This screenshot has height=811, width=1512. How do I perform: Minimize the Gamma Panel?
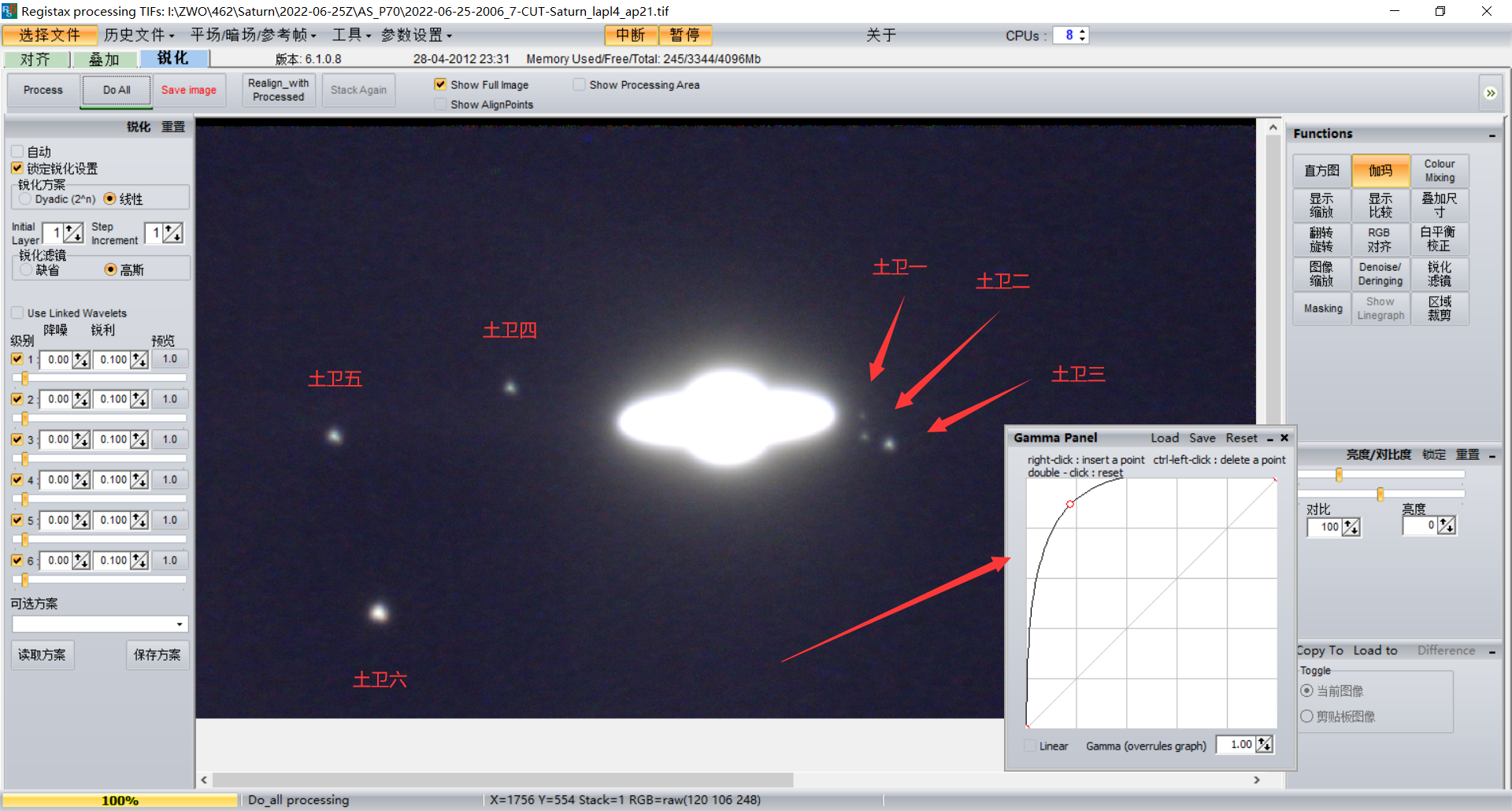(x=1270, y=439)
